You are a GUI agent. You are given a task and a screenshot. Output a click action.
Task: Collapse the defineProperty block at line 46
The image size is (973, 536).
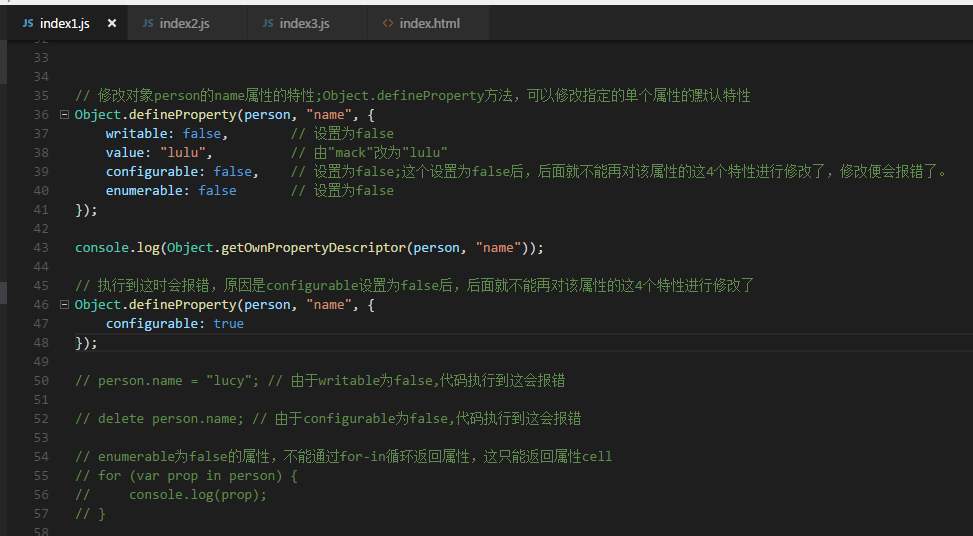[x=64, y=305]
